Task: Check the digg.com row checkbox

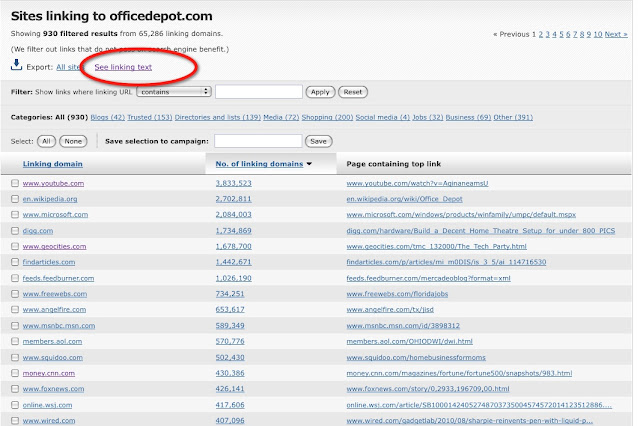Action: tap(15, 231)
